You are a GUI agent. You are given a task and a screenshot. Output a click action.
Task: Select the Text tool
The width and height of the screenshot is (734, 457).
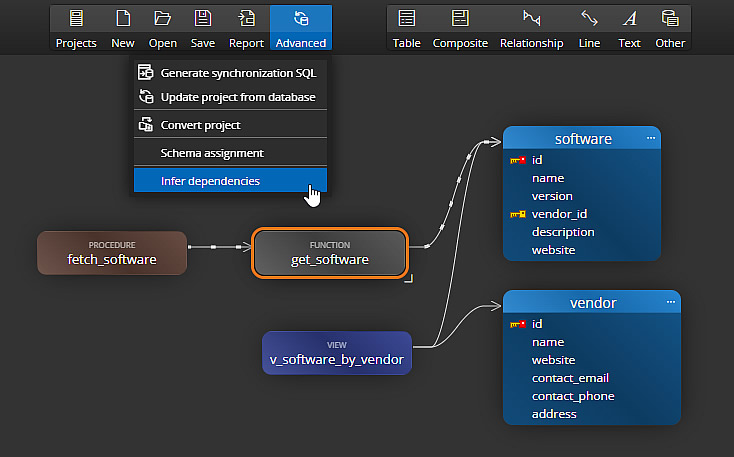(x=629, y=28)
